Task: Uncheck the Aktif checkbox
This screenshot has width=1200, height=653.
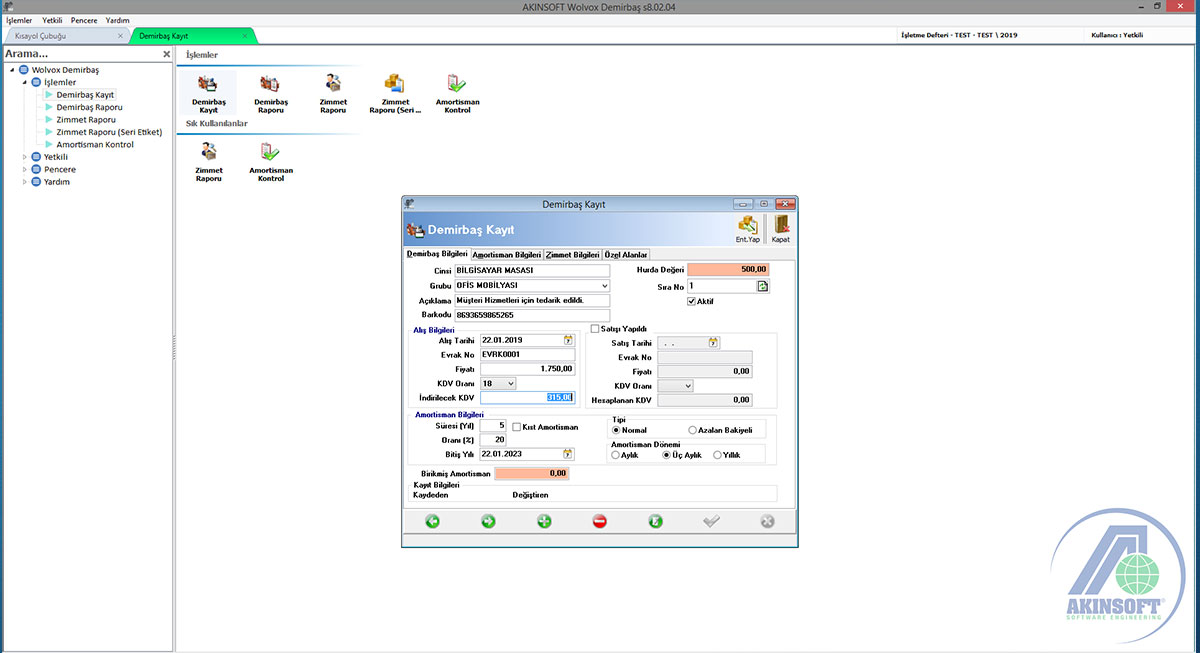Action: [x=692, y=301]
